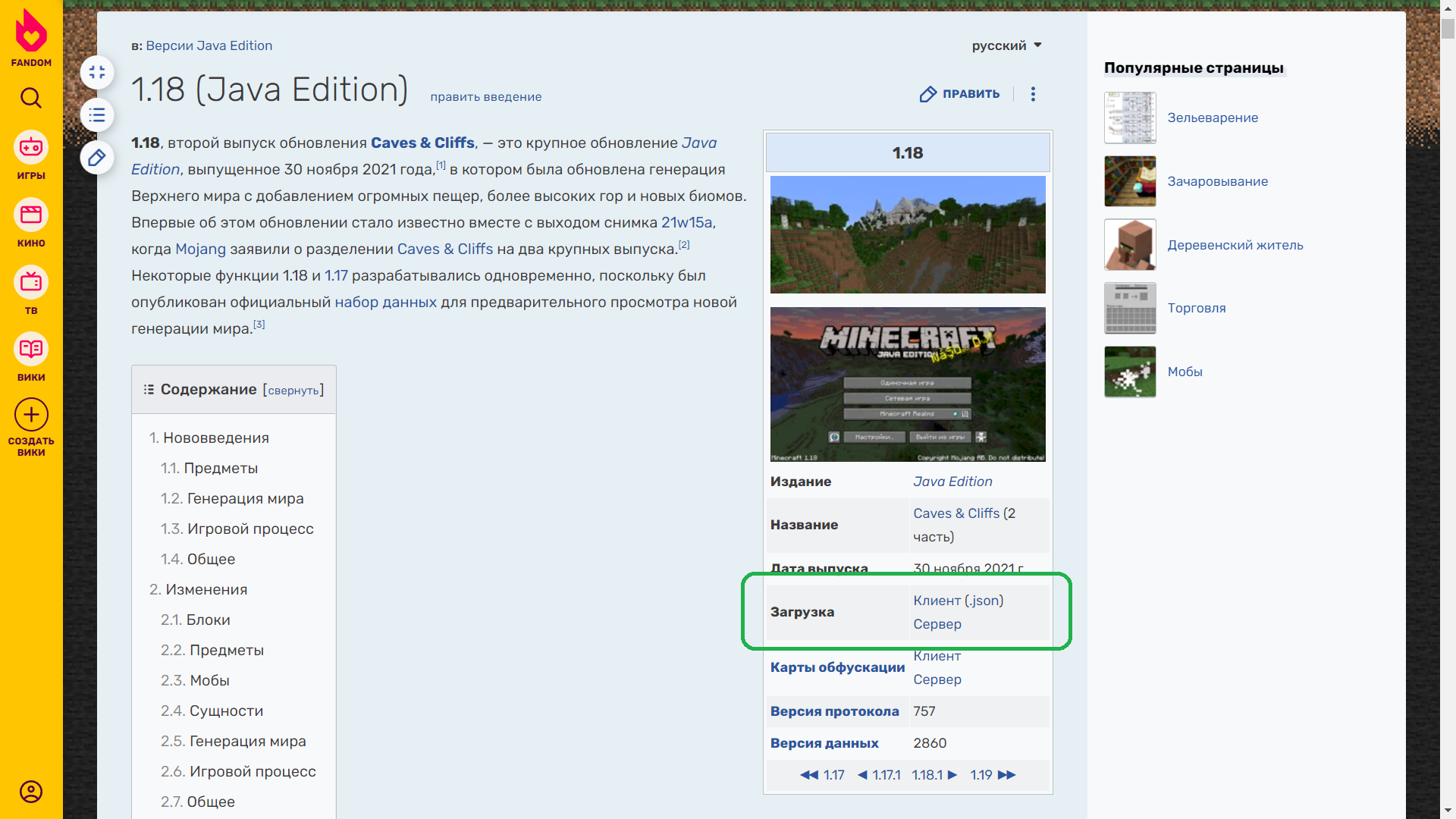Open the table of contents list icon
Viewport: 1456px width, 819px height.
(97, 115)
